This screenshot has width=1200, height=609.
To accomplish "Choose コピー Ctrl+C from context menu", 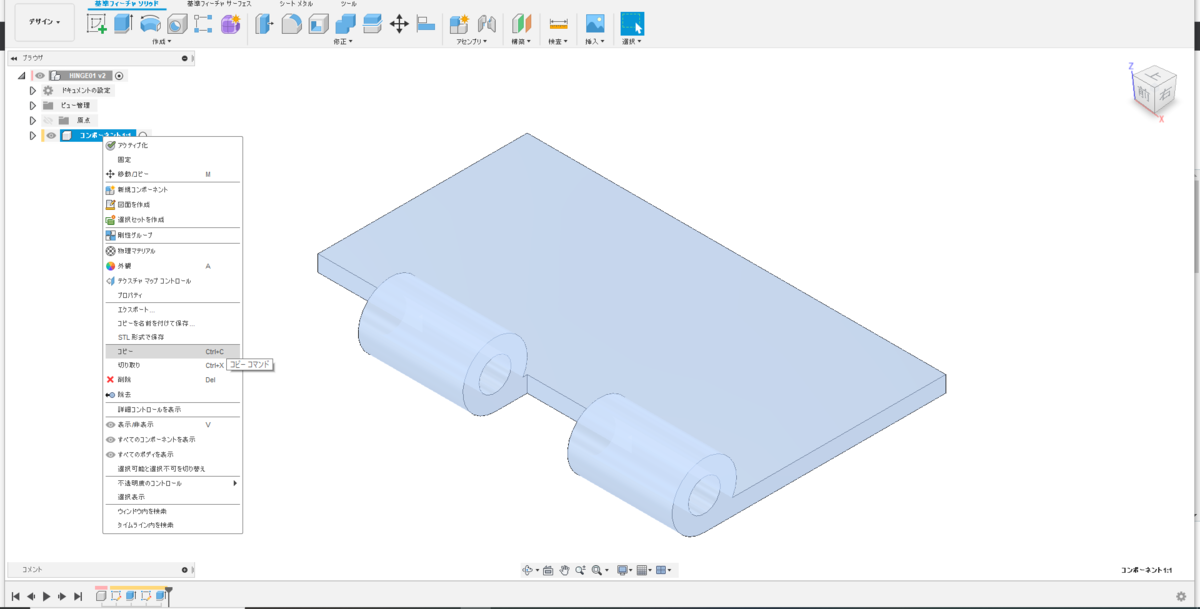I will point(173,351).
